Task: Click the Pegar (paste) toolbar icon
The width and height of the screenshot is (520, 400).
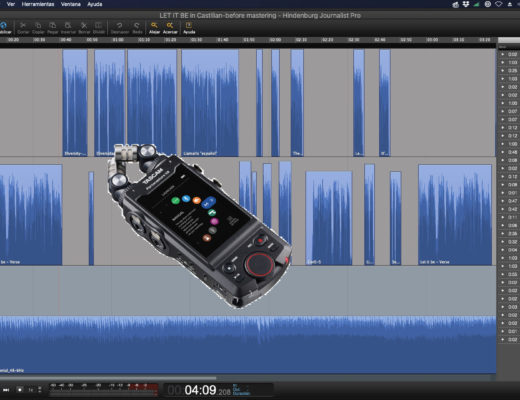Action: coord(52,26)
